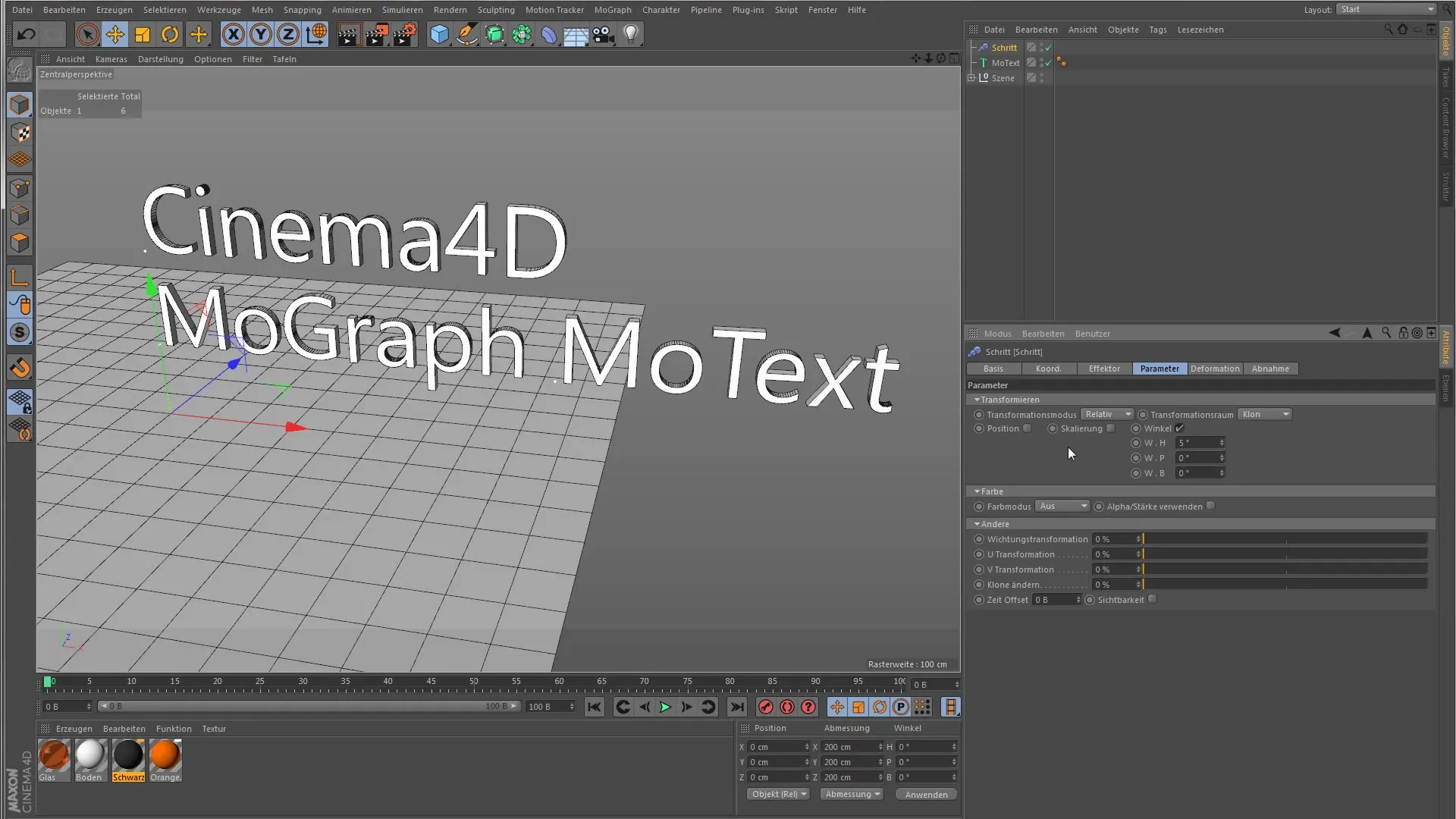
Task: Switch to Koord. tab
Action: point(1048,369)
